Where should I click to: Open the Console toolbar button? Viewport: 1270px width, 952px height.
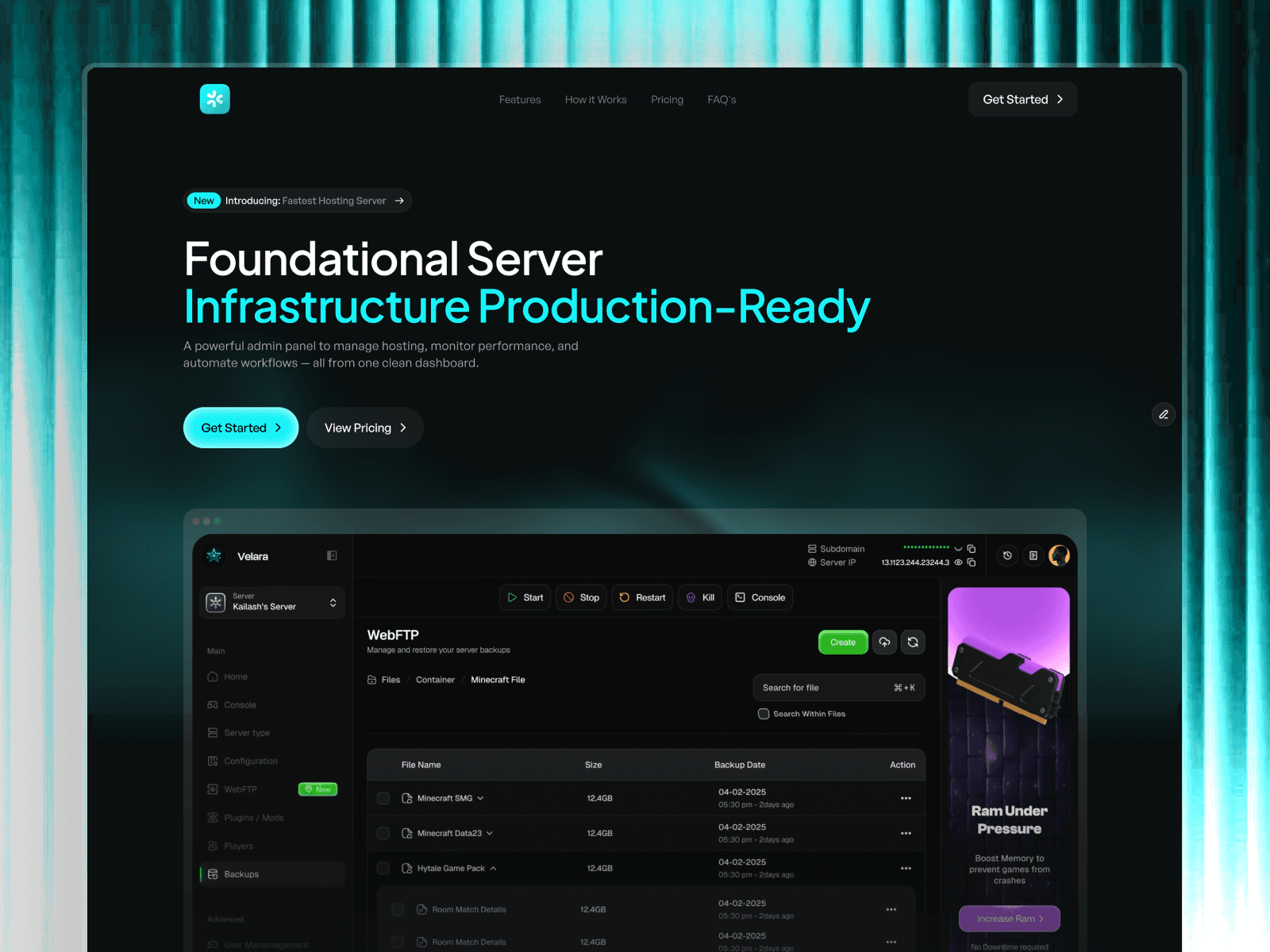760,597
